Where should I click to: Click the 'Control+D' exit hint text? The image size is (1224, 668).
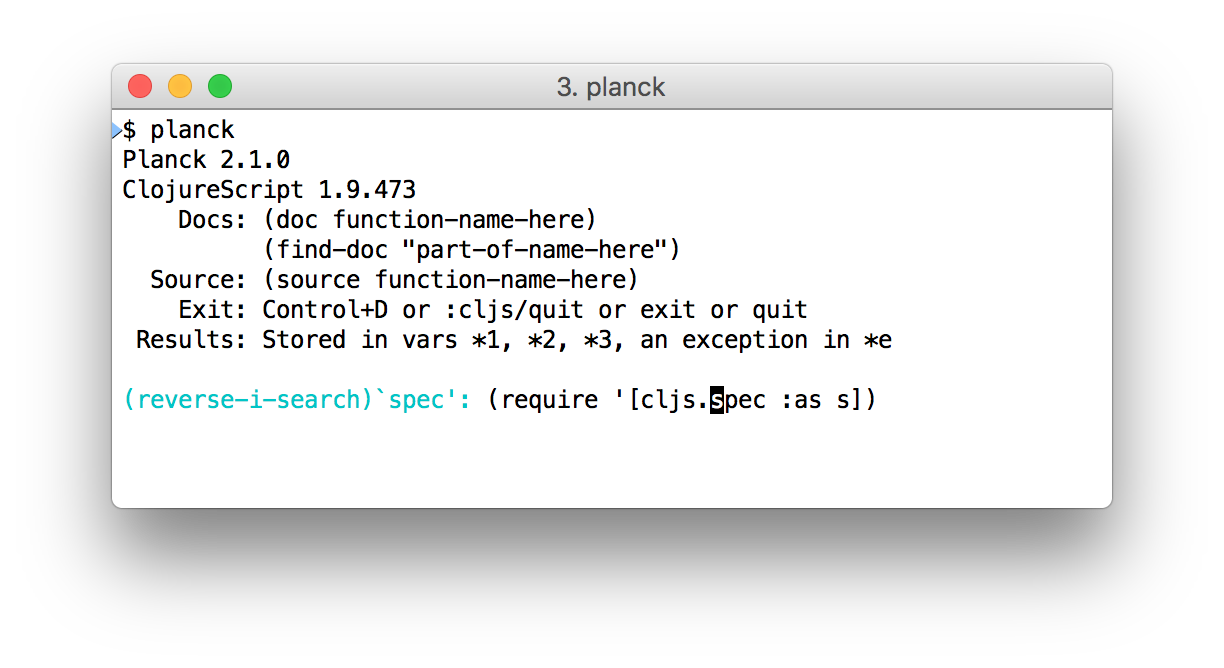[x=326, y=310]
